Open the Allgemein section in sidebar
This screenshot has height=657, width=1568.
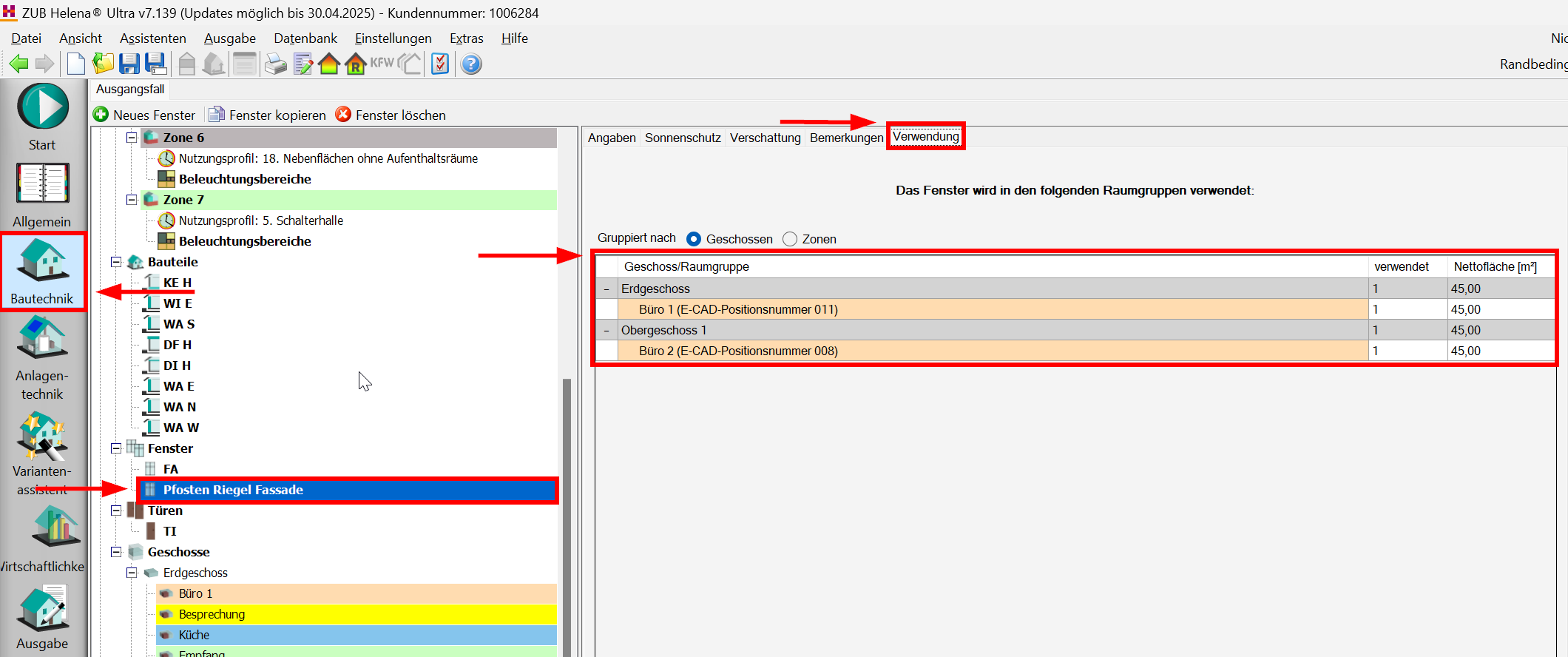click(x=42, y=196)
